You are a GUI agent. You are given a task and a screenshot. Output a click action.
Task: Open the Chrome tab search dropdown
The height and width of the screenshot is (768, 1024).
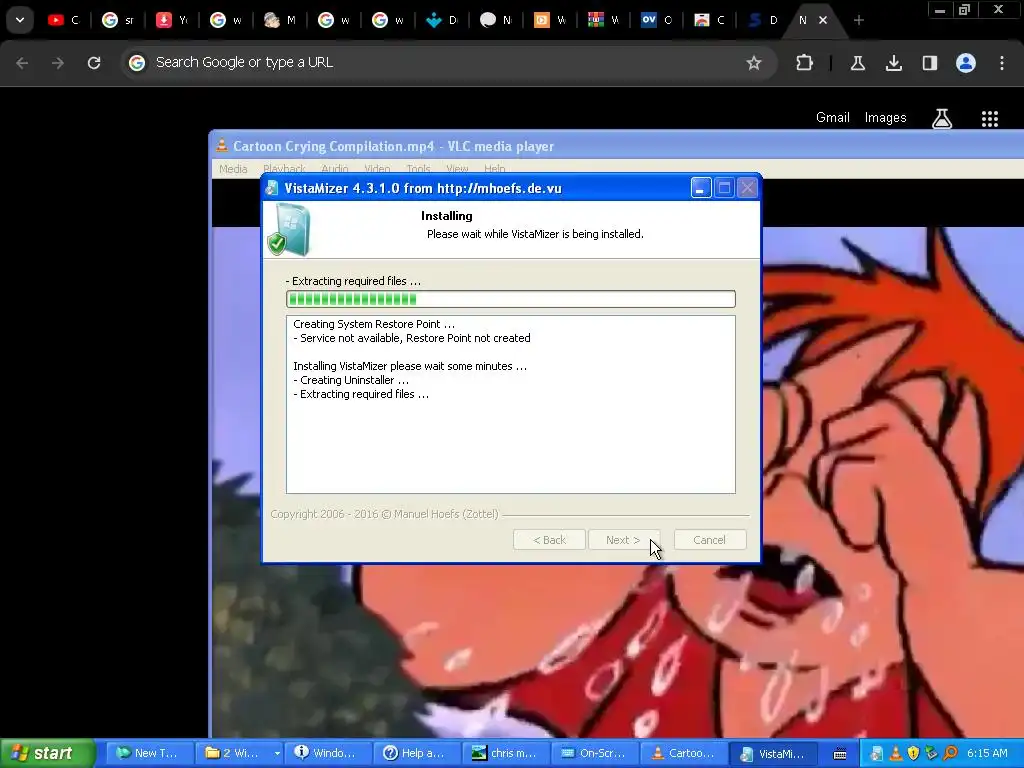(x=20, y=20)
